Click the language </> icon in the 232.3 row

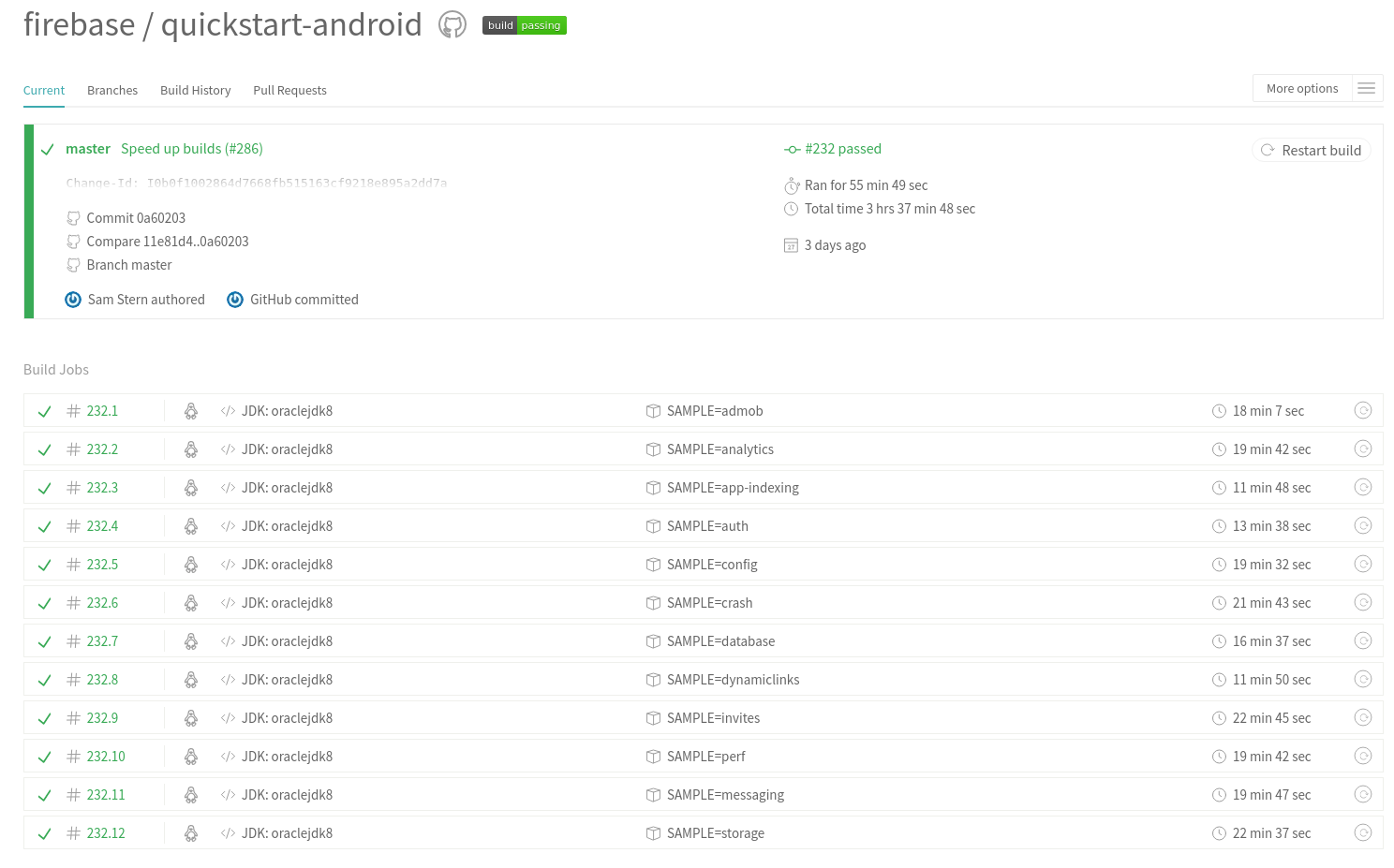point(228,487)
